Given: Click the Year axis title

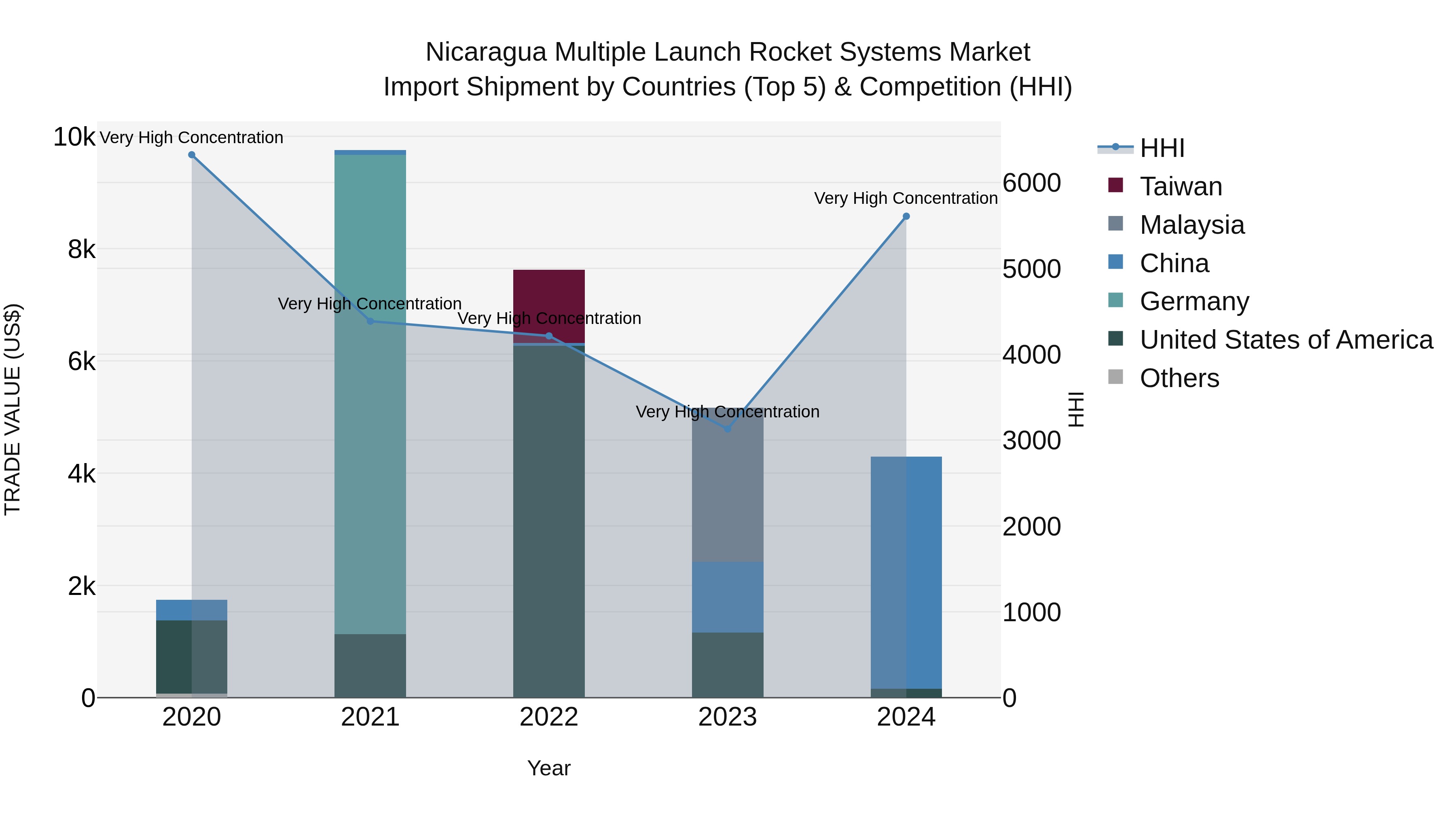Looking at the screenshot, I should click(549, 768).
